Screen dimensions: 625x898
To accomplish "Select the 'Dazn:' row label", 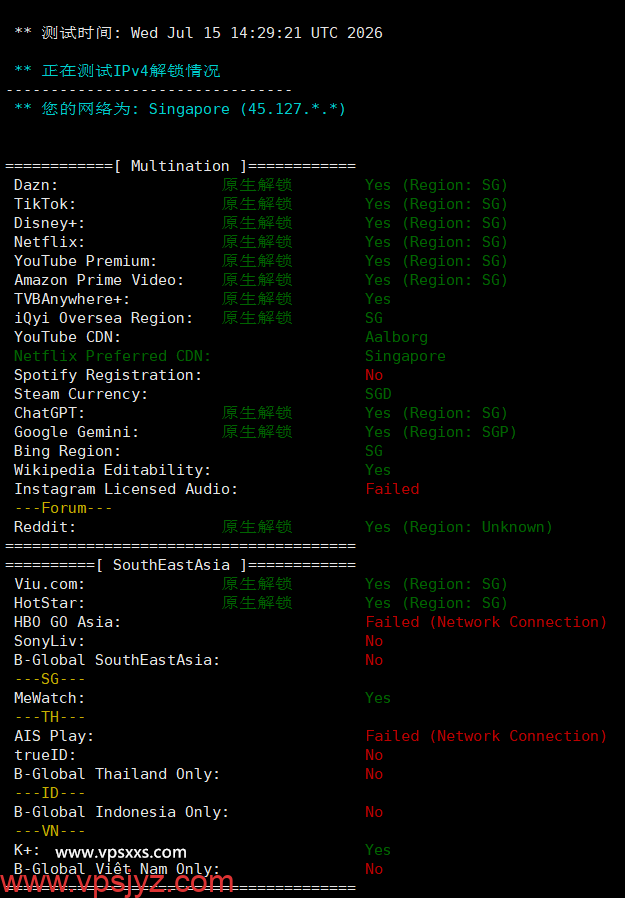I will coord(36,185).
